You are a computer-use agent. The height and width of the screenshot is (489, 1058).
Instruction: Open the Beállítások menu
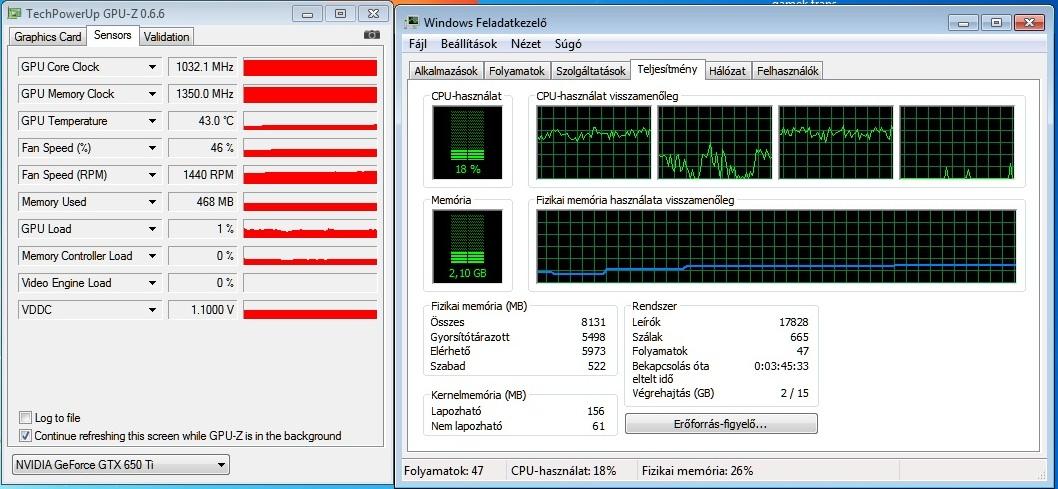pyautogui.click(x=469, y=44)
